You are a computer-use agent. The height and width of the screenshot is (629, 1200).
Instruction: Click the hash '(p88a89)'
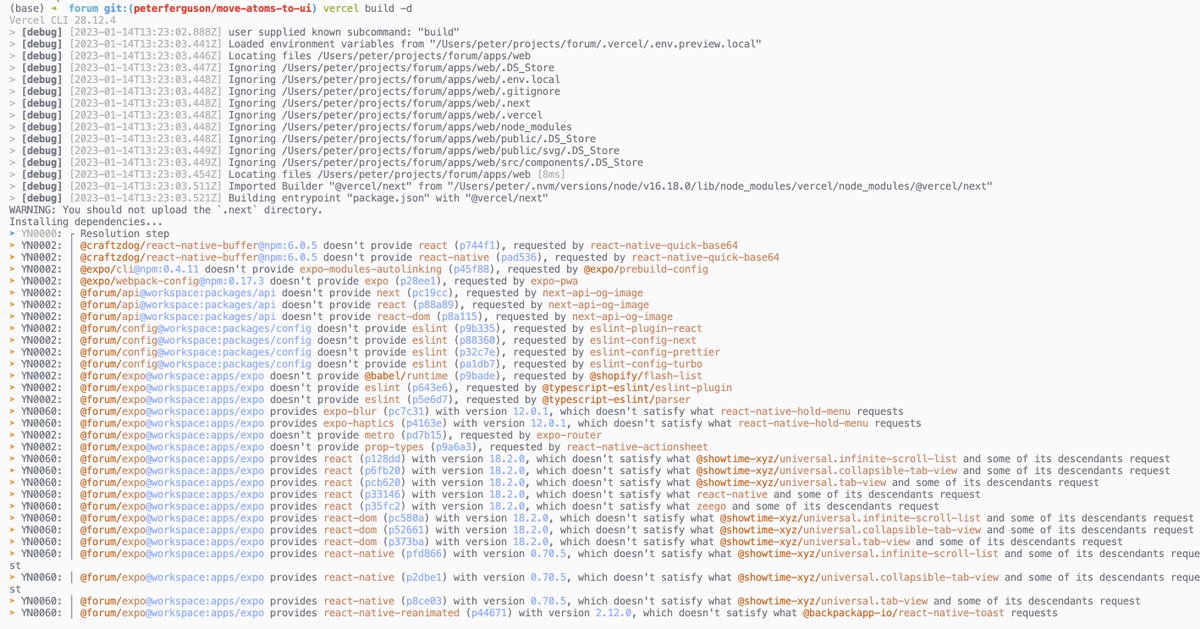pos(435,305)
